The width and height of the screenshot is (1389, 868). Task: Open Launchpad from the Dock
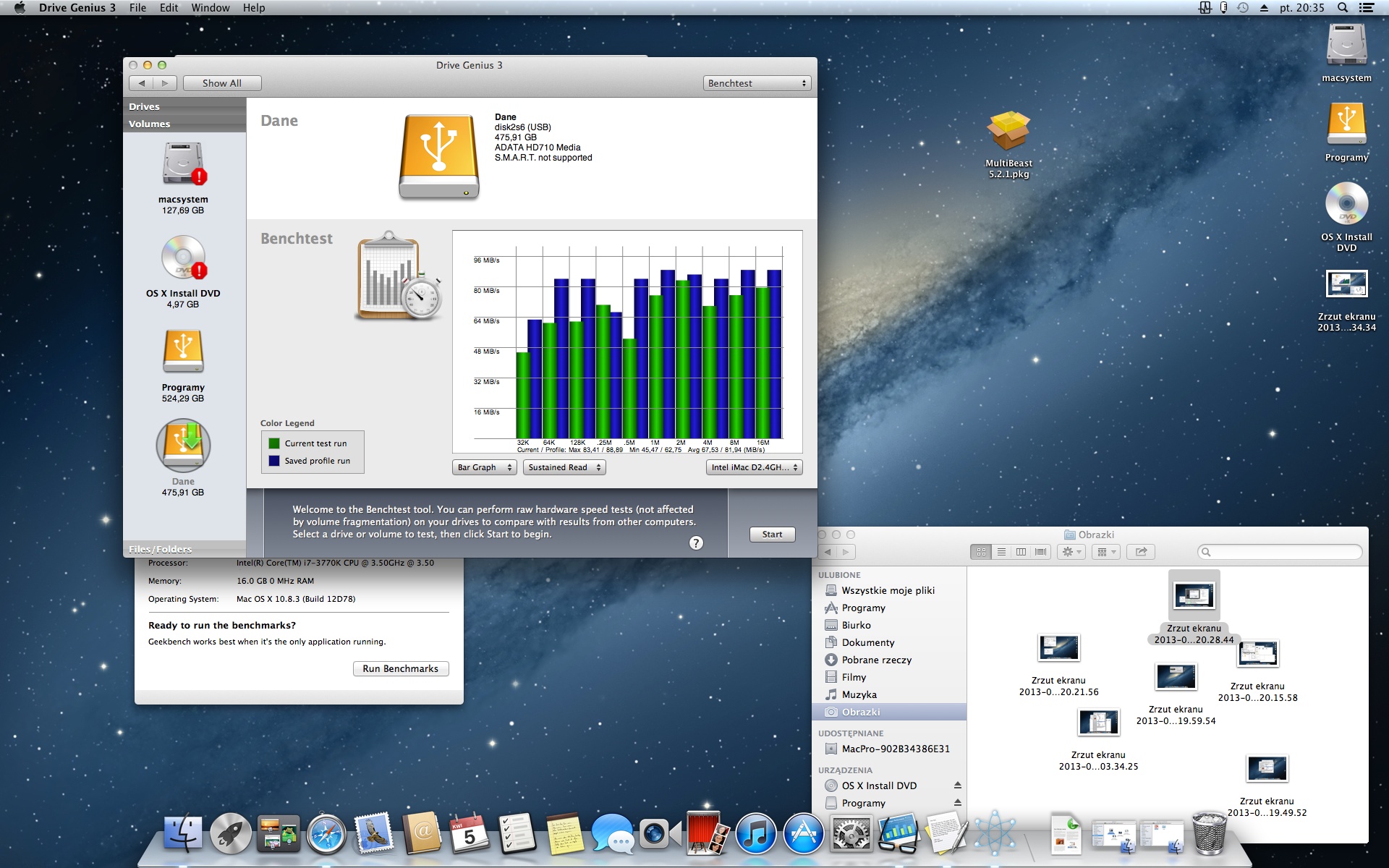click(231, 834)
